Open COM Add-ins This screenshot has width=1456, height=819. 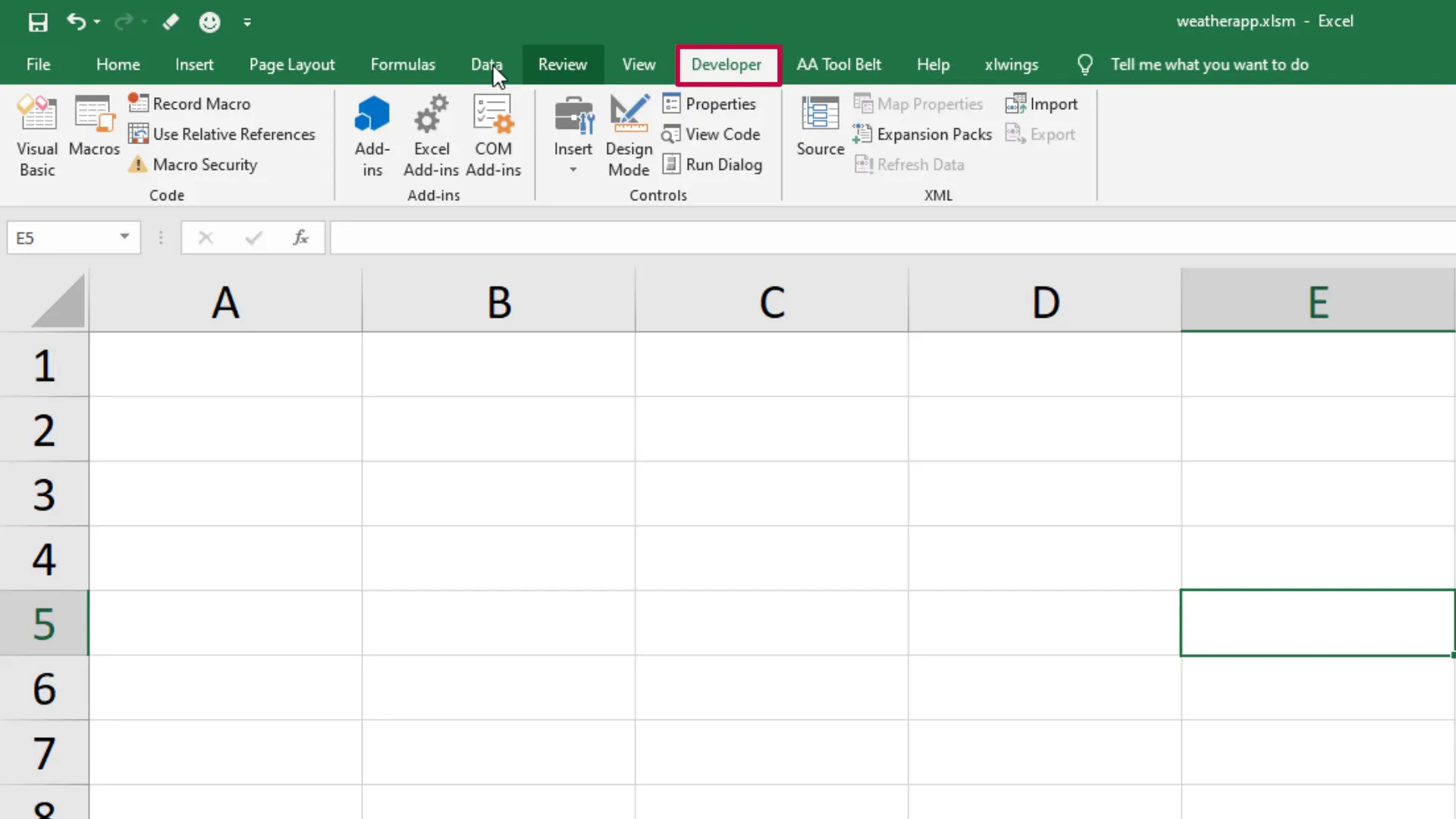493,135
